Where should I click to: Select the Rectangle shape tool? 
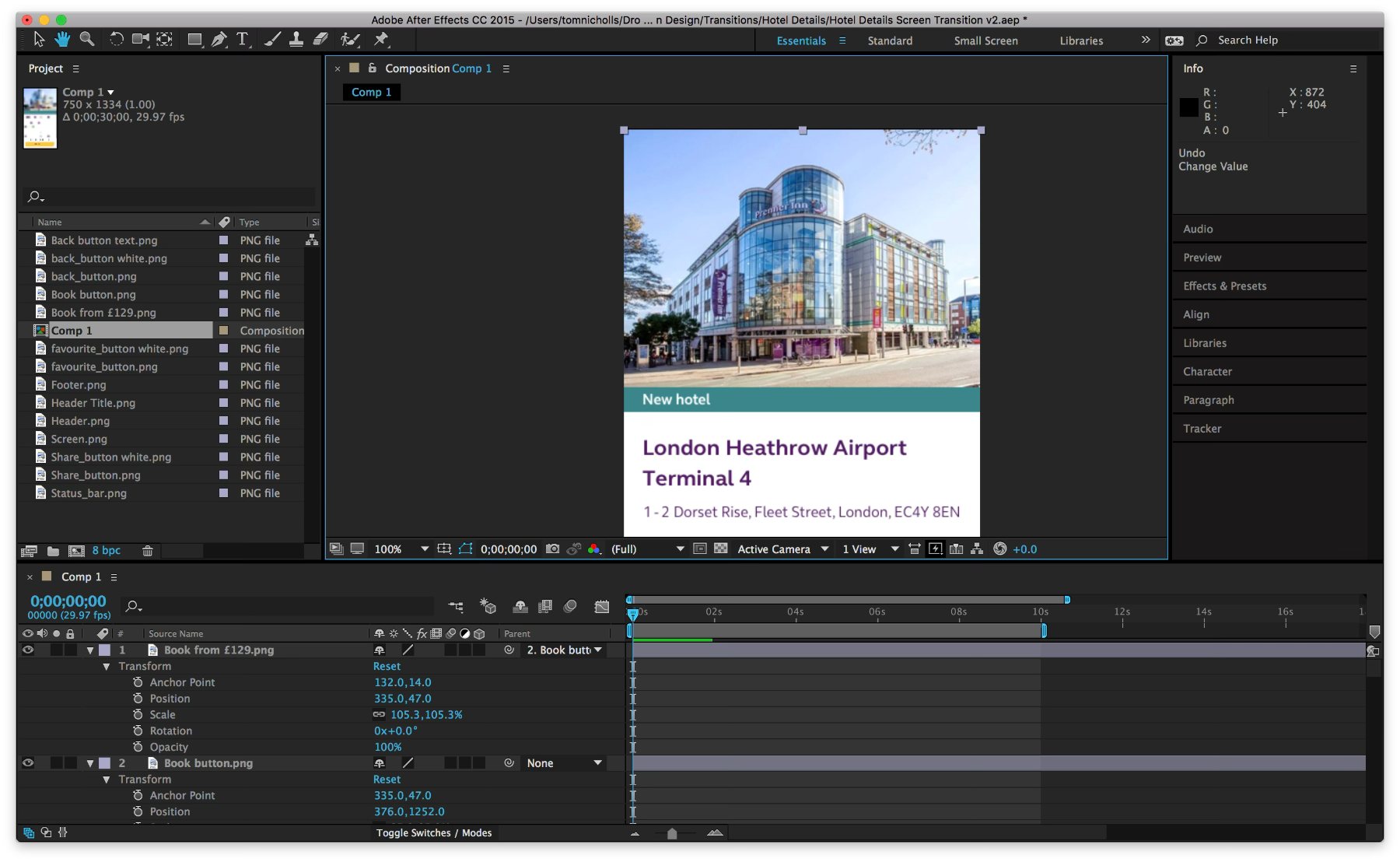pyautogui.click(x=195, y=39)
